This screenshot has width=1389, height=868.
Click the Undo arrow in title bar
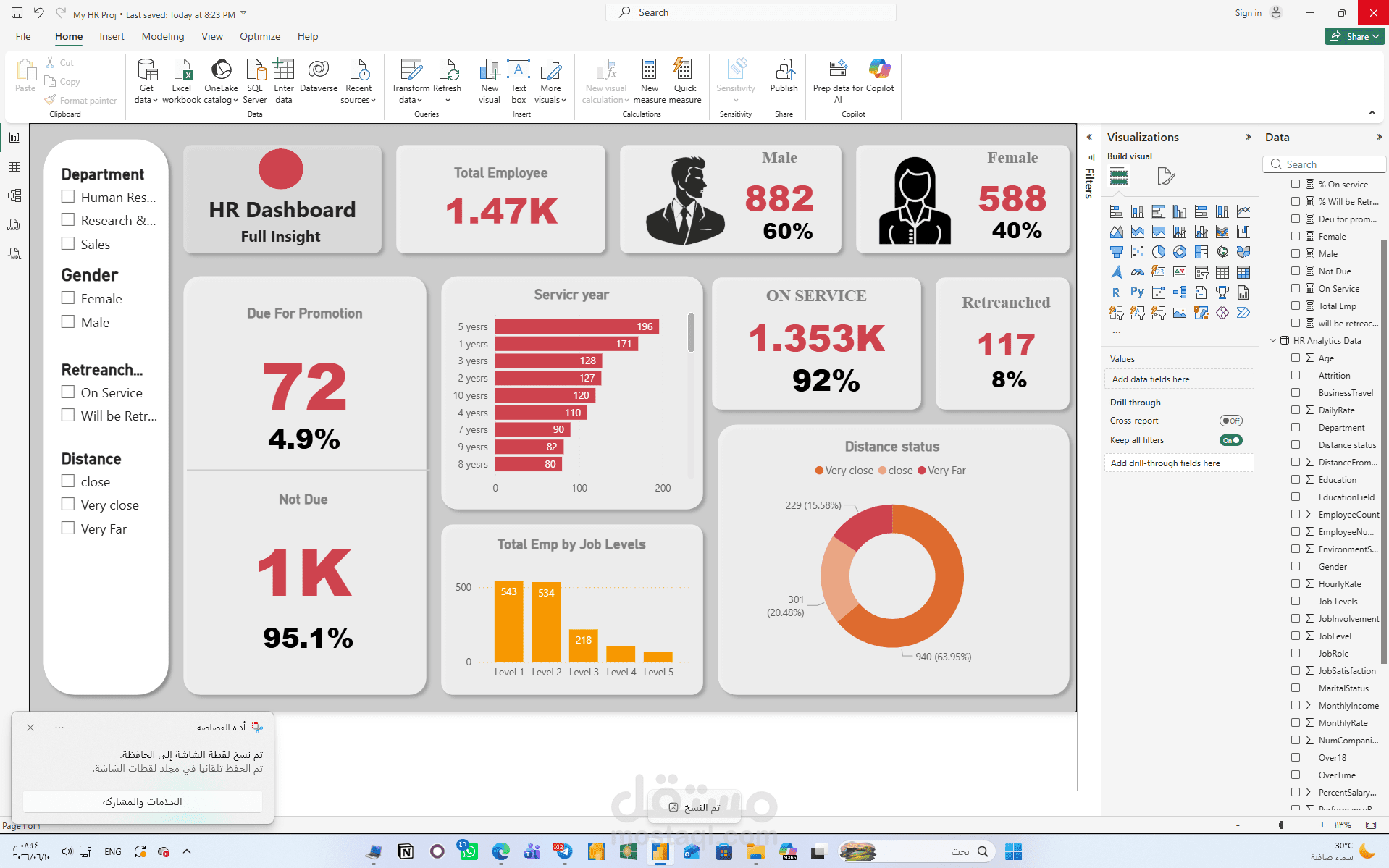point(39,13)
